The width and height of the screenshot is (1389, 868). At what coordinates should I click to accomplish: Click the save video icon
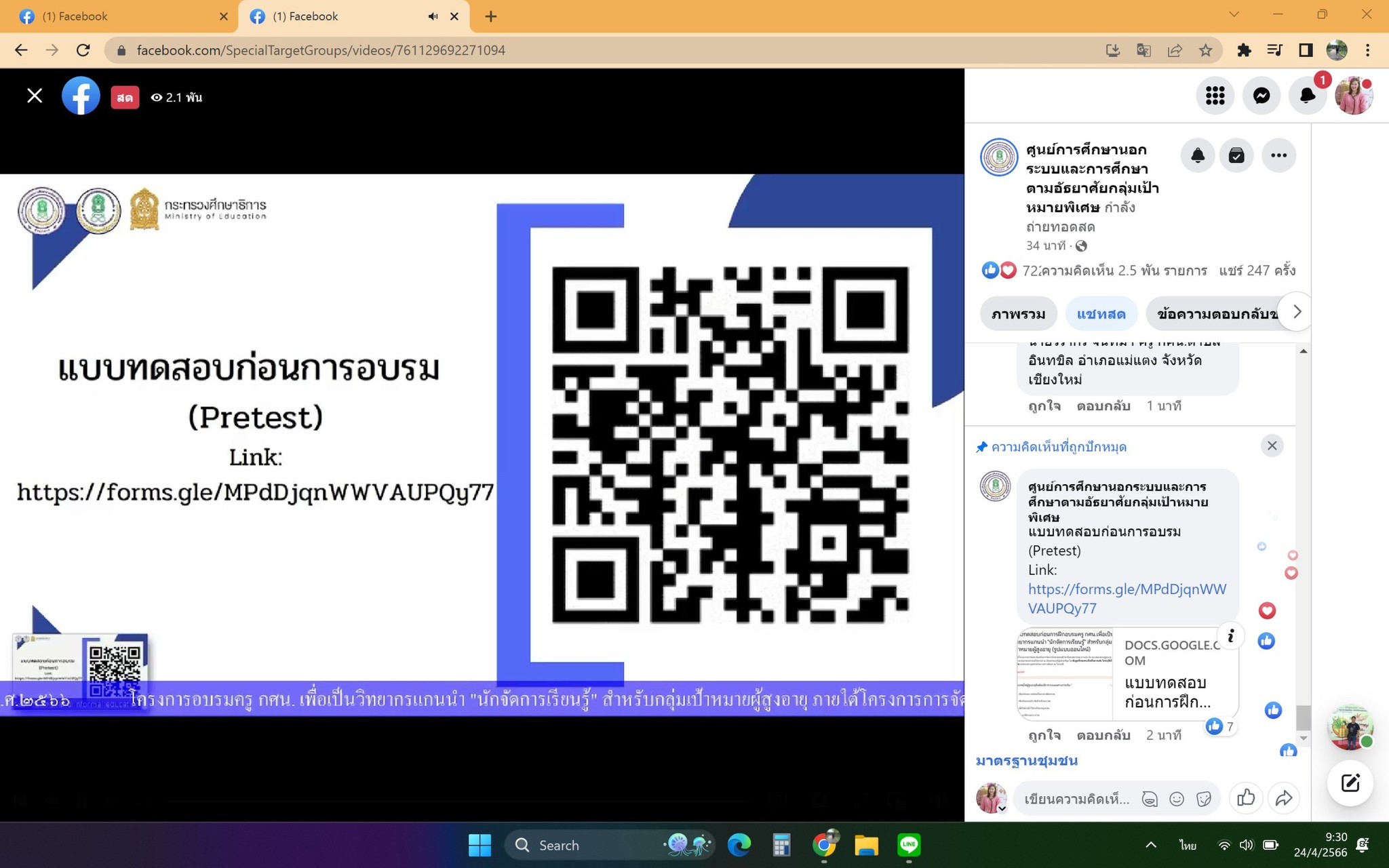point(1236,156)
